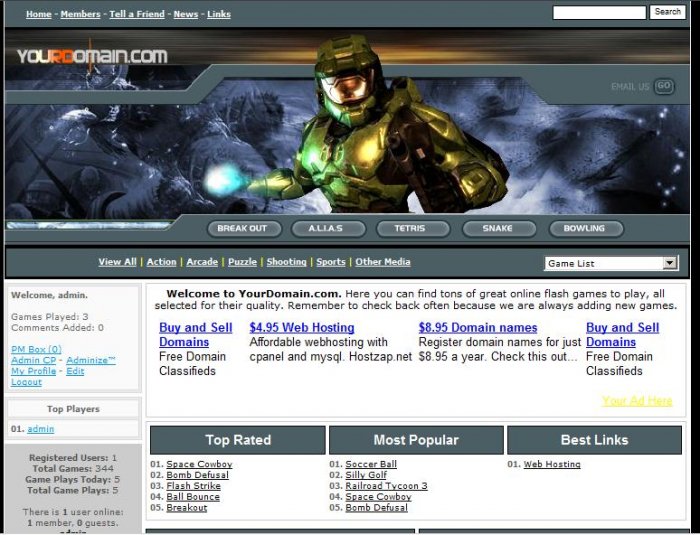Open the $8.95 Domain names ad link
The width and height of the screenshot is (700, 535).
click(x=478, y=328)
